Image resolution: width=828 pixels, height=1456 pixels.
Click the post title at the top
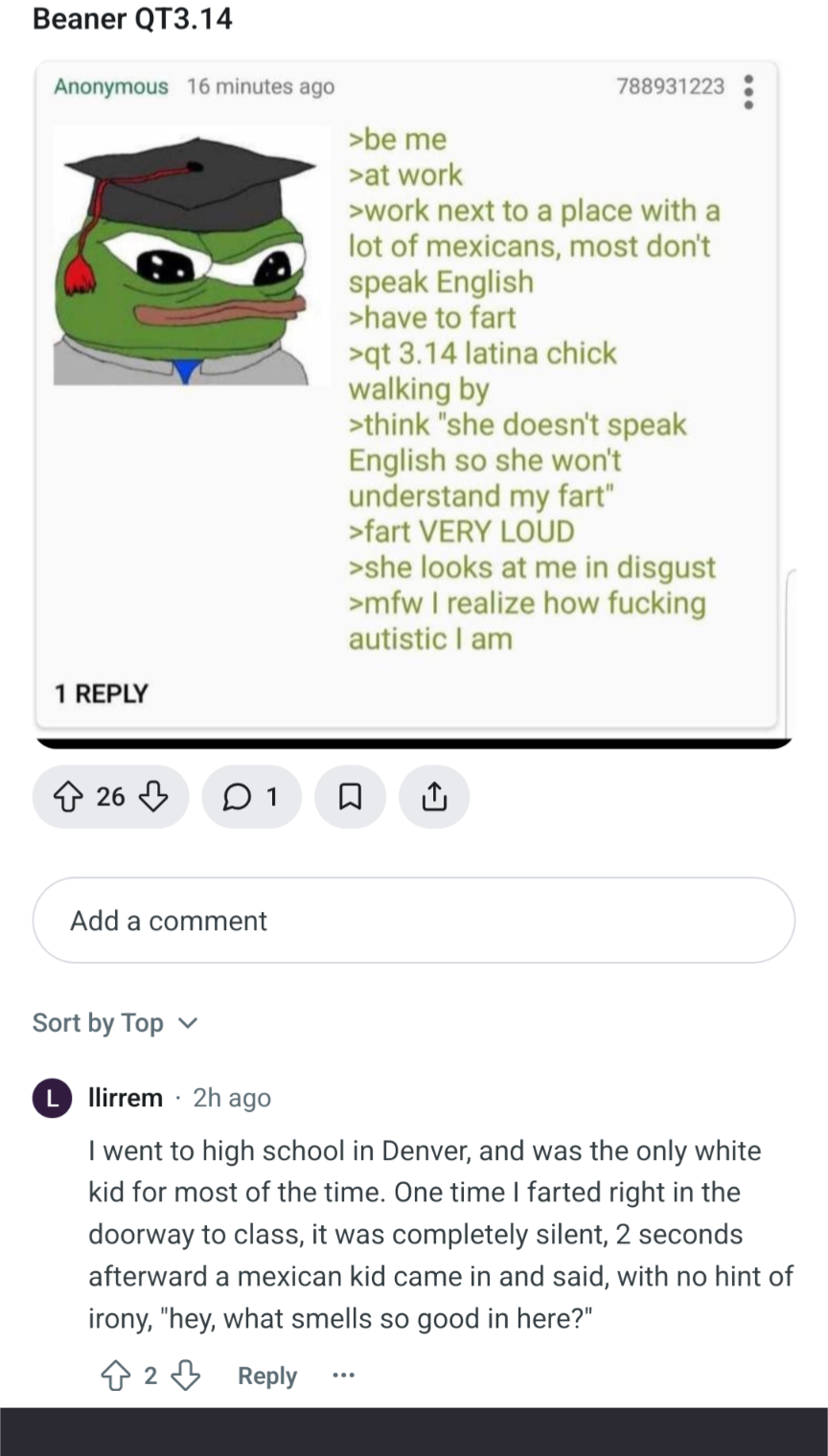point(132,18)
